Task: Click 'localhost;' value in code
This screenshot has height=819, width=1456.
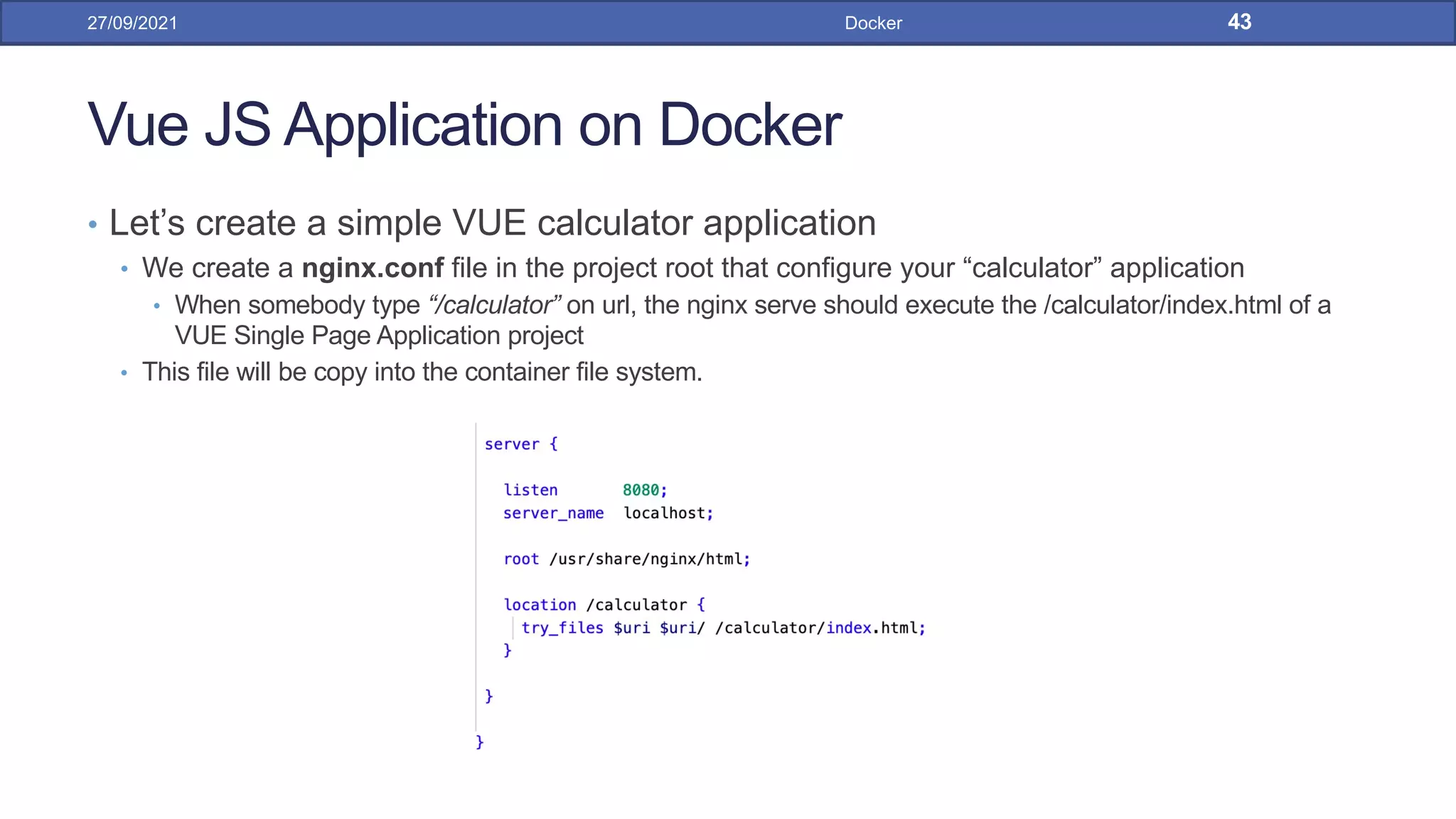Action: (668, 513)
